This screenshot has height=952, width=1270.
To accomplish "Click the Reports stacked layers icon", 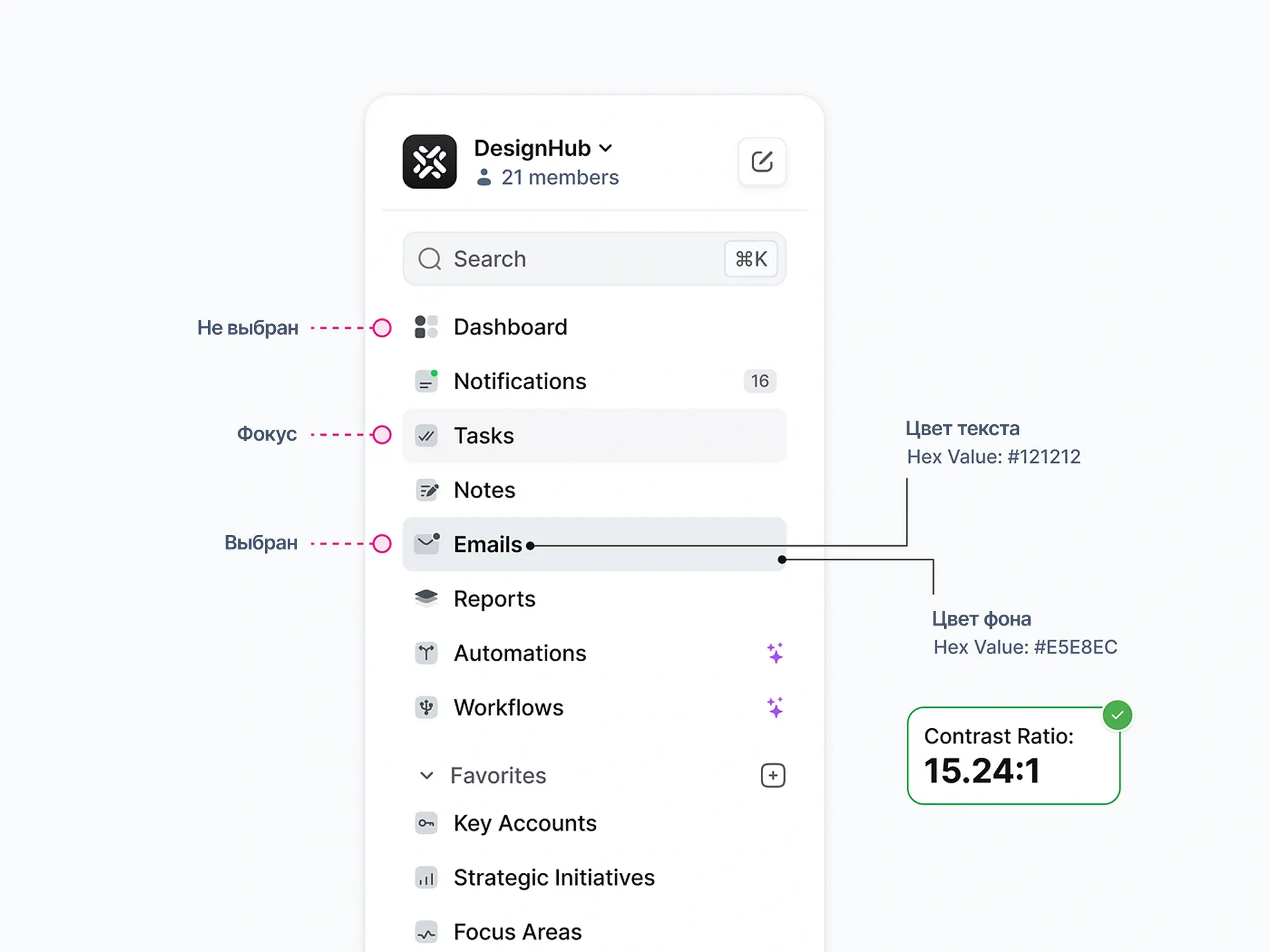I will [x=426, y=598].
